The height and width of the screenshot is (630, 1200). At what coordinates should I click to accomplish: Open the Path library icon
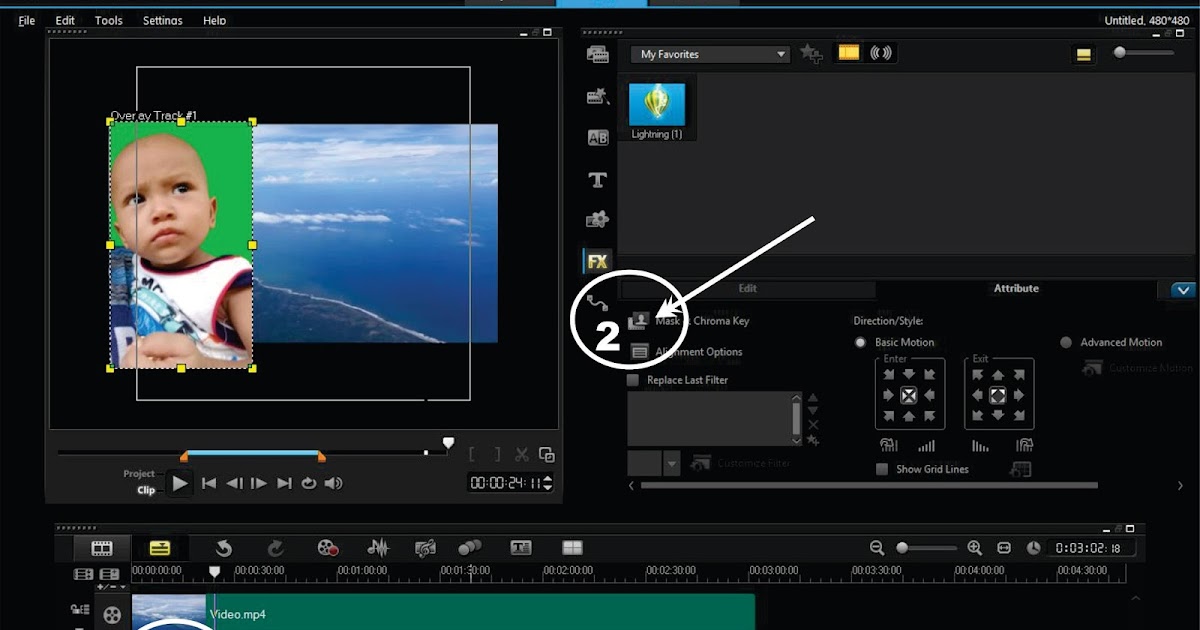pyautogui.click(x=597, y=301)
